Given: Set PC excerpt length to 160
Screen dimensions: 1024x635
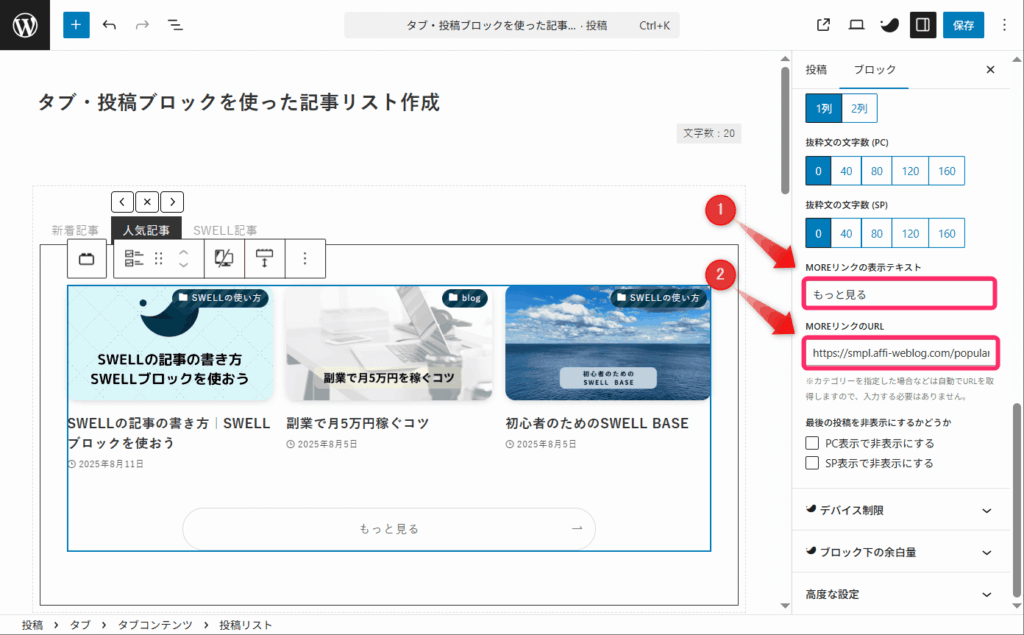Looking at the screenshot, I should [947, 171].
